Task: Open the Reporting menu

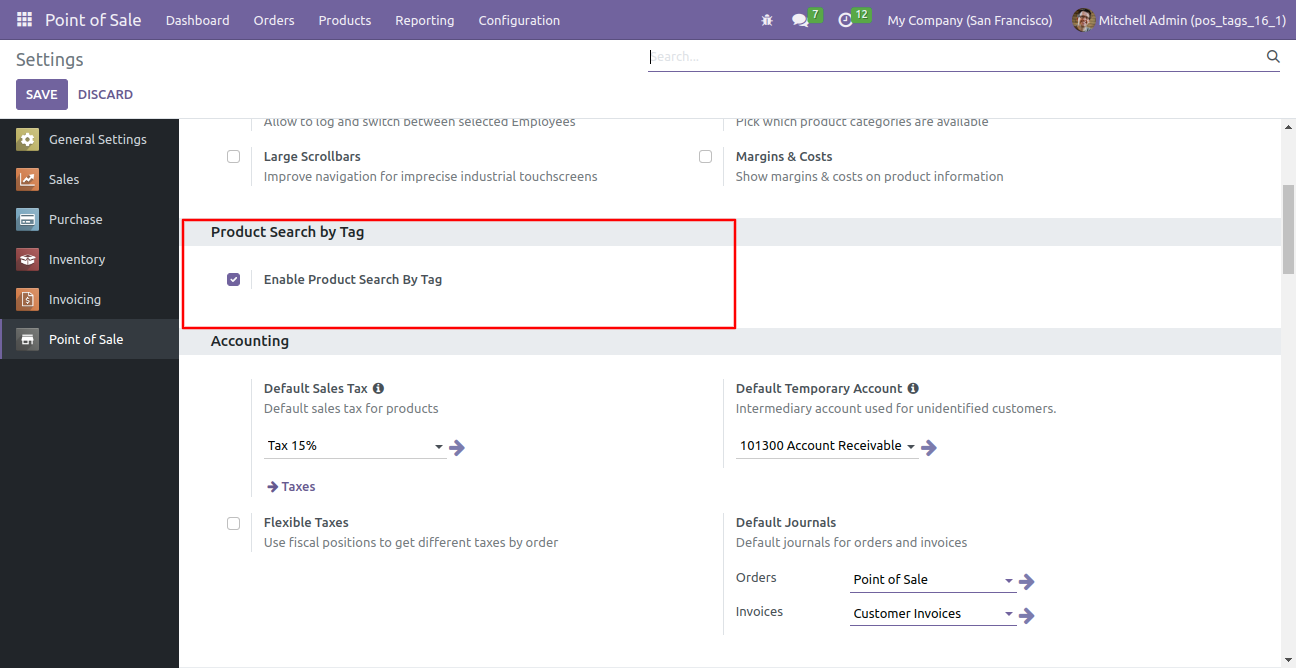Action: click(x=424, y=20)
